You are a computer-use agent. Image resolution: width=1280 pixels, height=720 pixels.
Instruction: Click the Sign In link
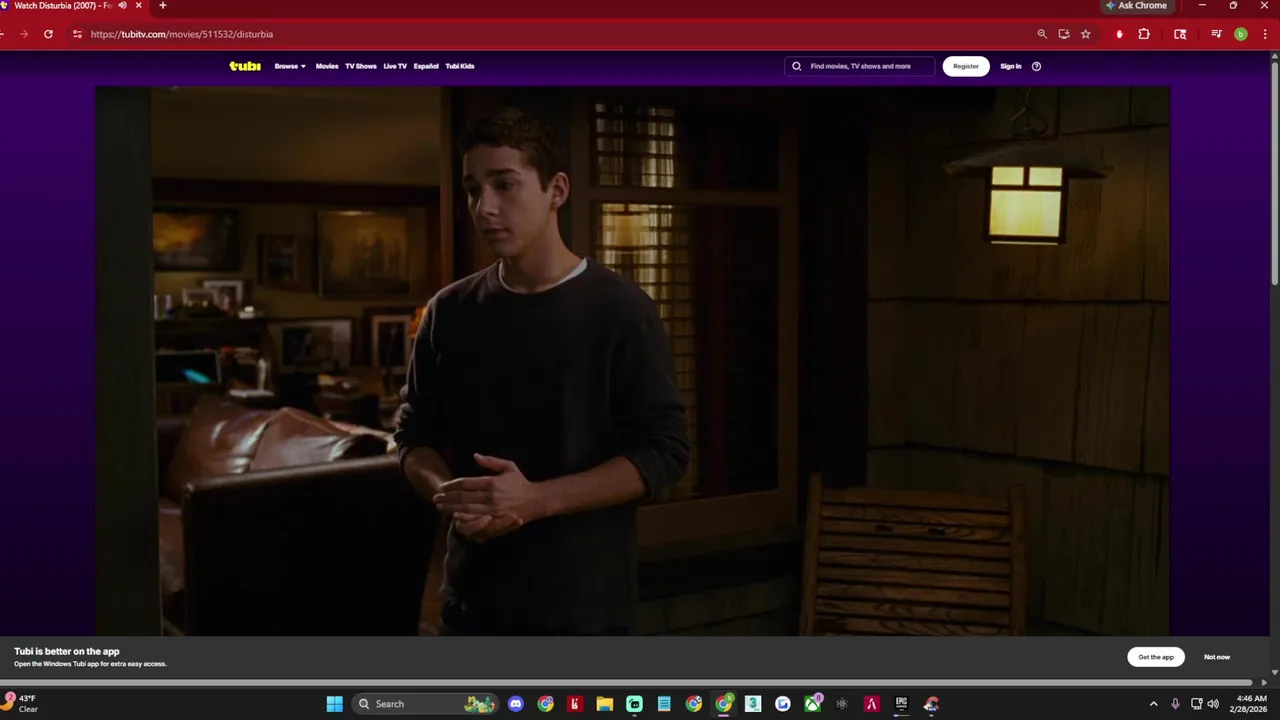(1011, 66)
